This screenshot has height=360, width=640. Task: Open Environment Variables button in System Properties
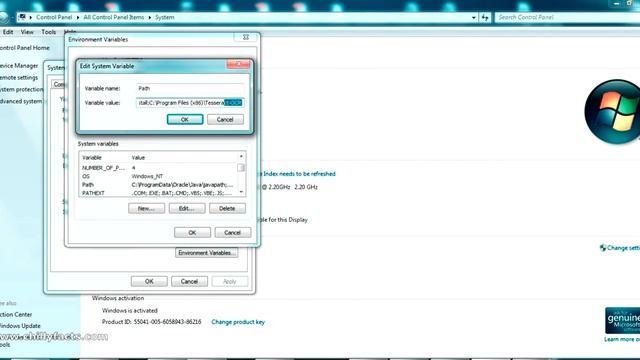tap(207, 253)
